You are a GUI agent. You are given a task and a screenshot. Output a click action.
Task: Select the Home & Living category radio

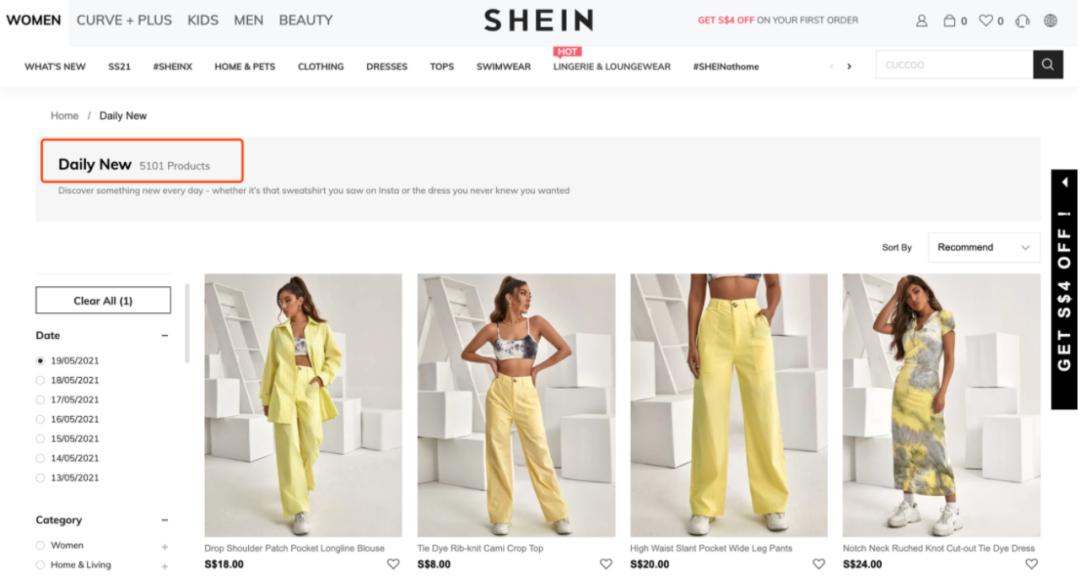40,565
